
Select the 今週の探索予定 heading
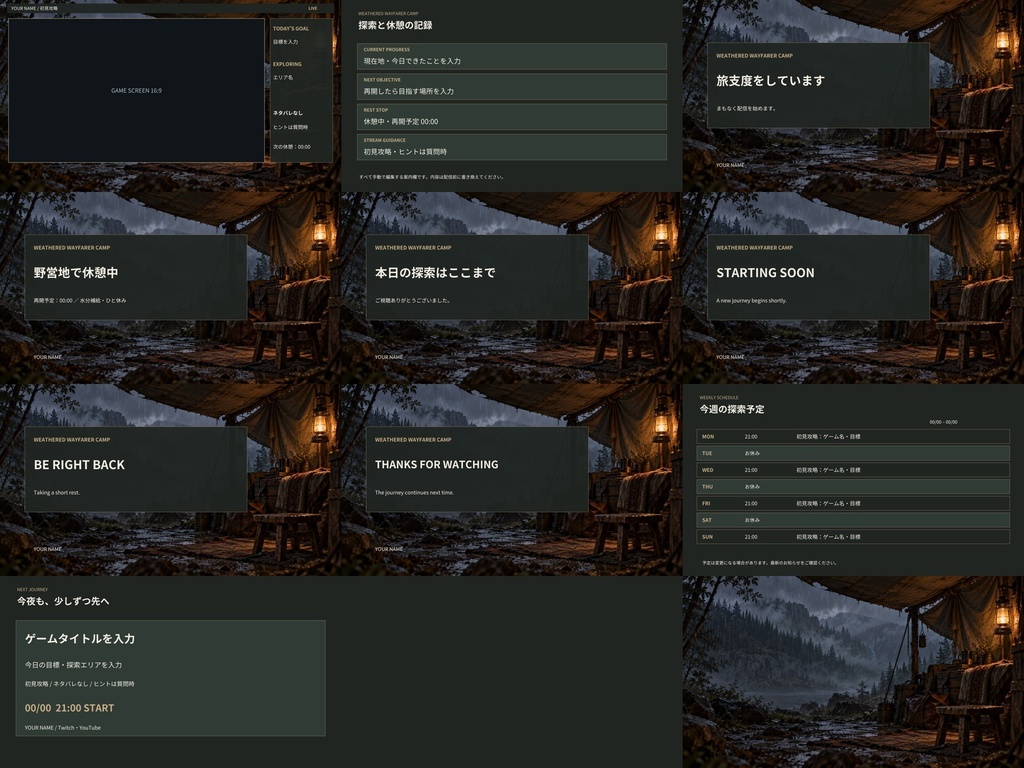pyautogui.click(x=731, y=409)
